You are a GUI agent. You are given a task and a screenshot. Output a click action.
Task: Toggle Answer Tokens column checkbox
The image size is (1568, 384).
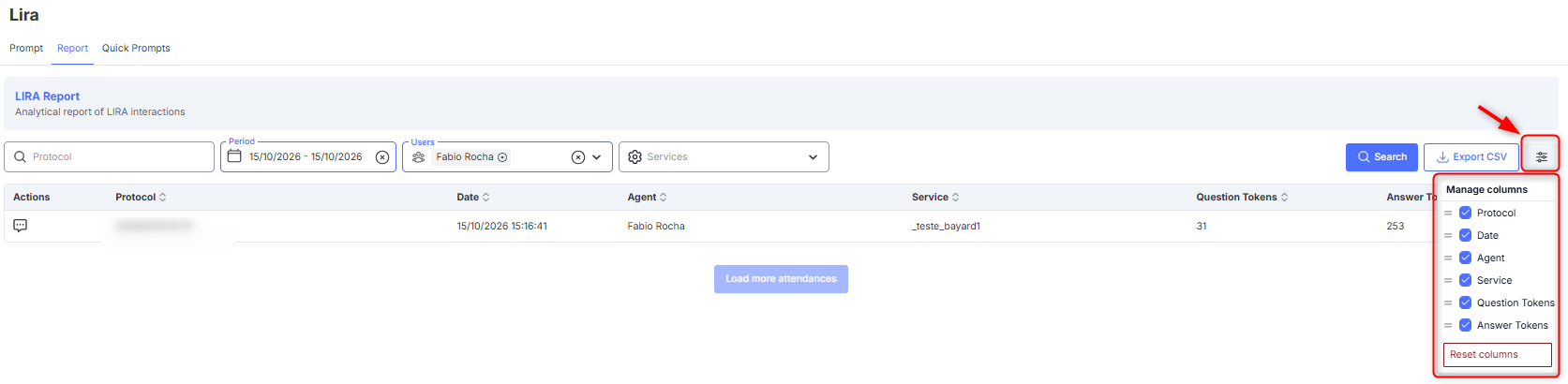point(1466,325)
